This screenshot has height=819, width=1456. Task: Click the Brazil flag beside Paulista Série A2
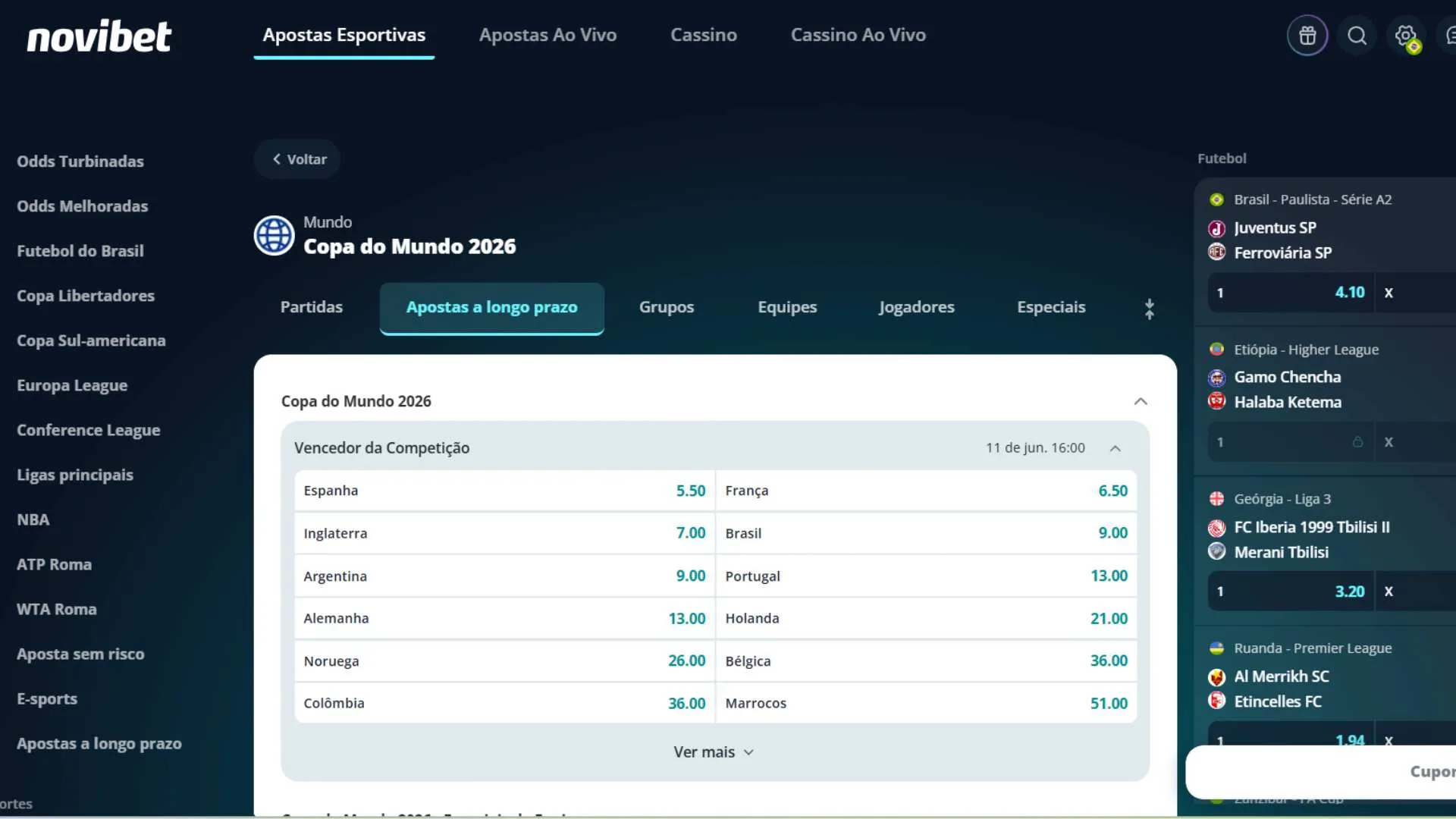point(1217,199)
